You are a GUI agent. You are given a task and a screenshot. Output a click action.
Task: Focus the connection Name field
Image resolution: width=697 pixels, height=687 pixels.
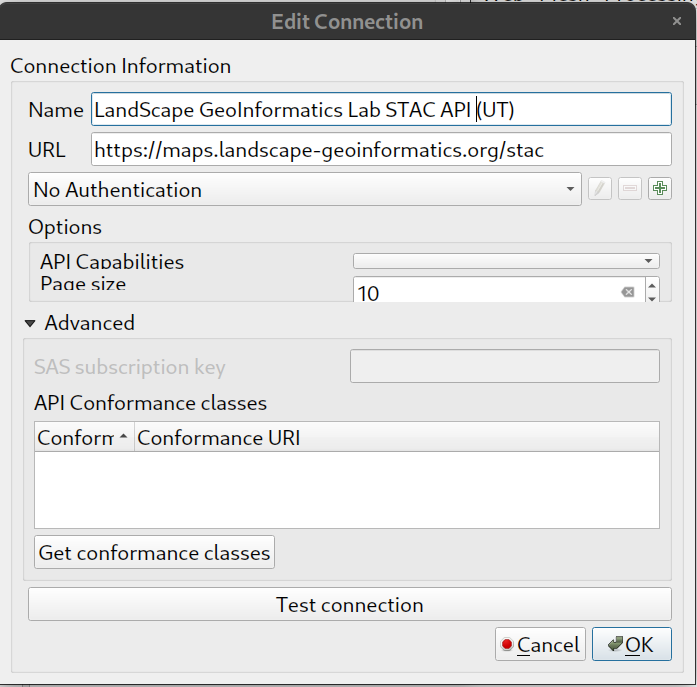click(381, 109)
